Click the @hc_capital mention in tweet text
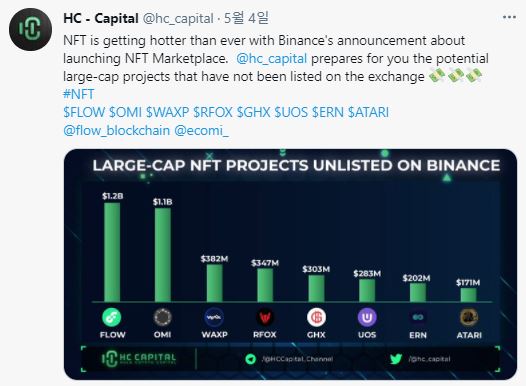This screenshot has height=386, width=526. coord(272,59)
